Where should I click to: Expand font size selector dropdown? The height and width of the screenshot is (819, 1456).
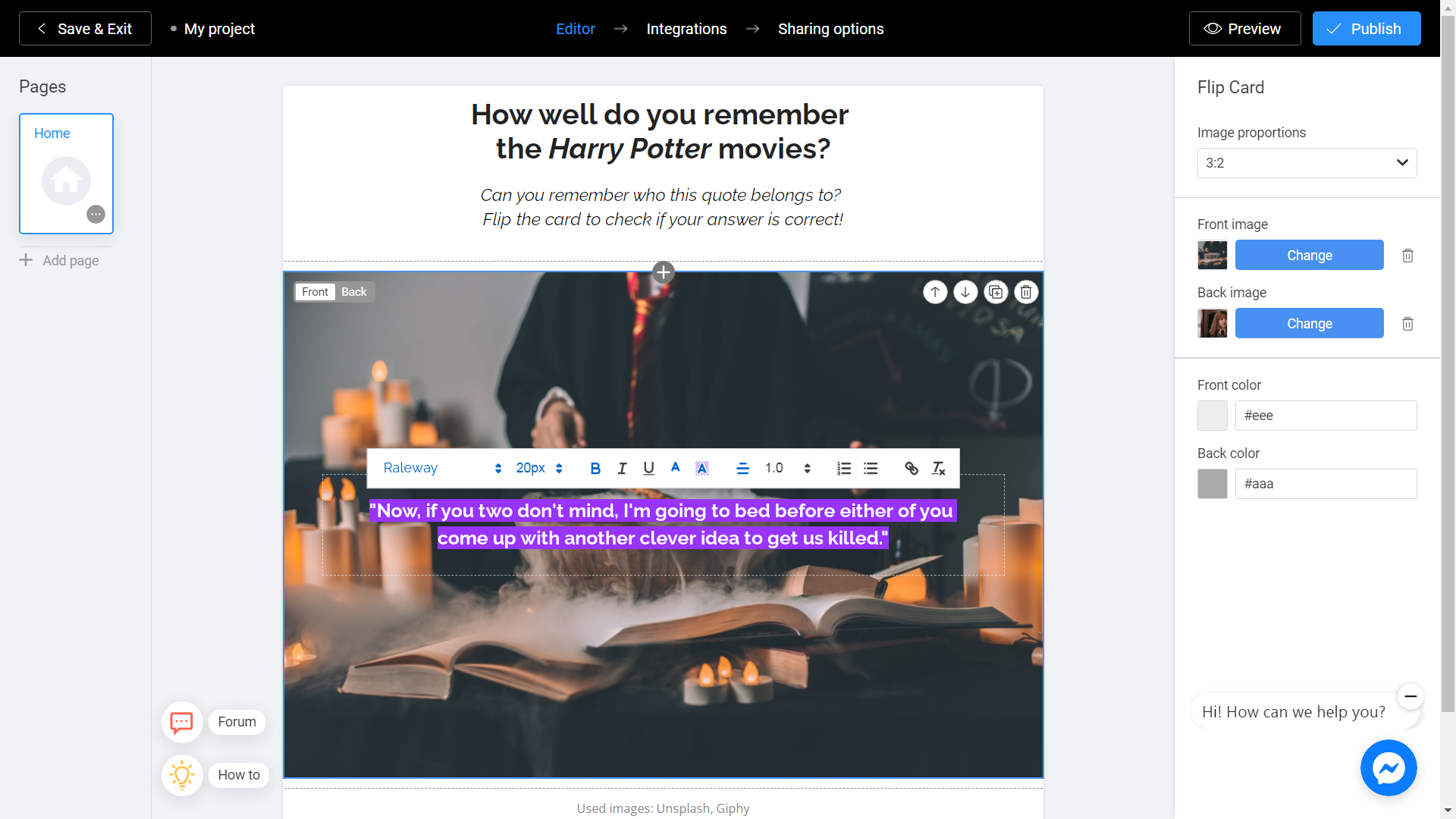tap(560, 468)
